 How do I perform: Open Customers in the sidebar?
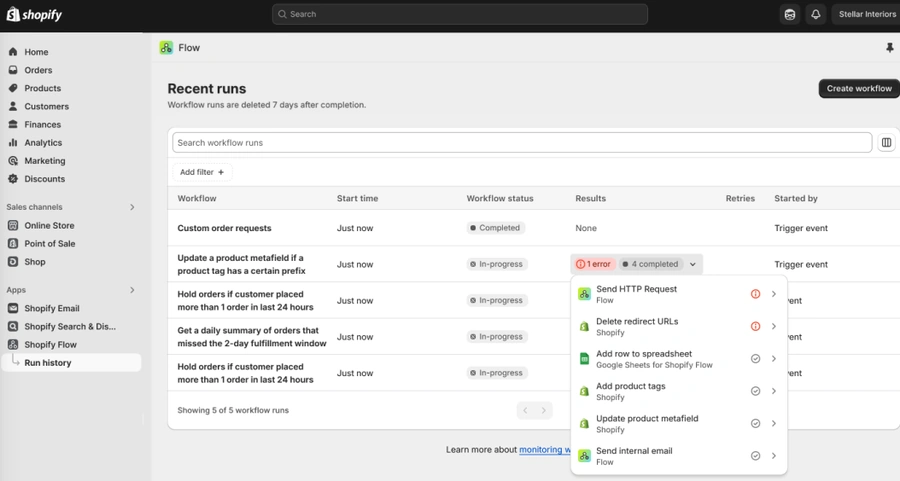(46, 106)
